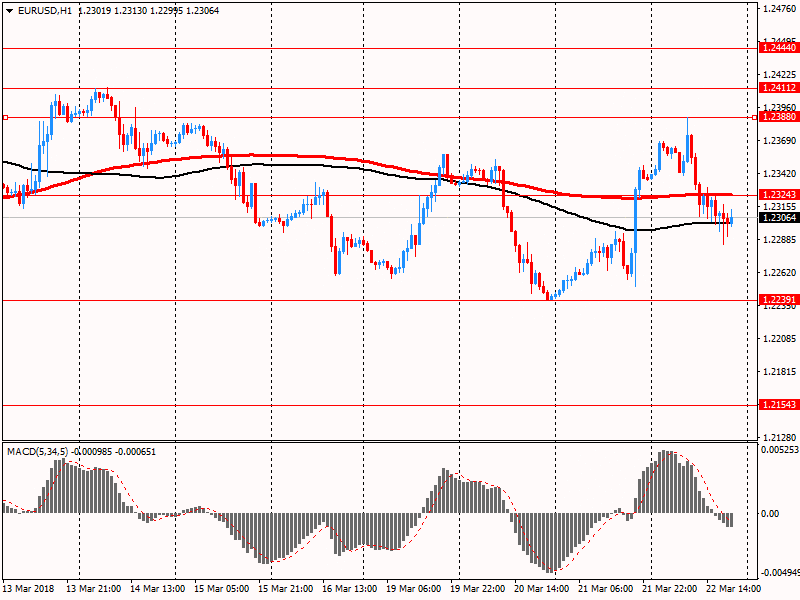The width and height of the screenshot is (800, 600).
Task: Click the MACD(5,34,5) indicator label
Action: pyautogui.click(x=37, y=452)
